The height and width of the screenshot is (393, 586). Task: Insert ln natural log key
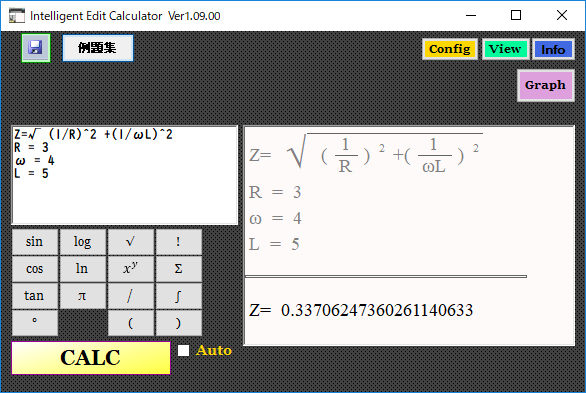(83, 269)
